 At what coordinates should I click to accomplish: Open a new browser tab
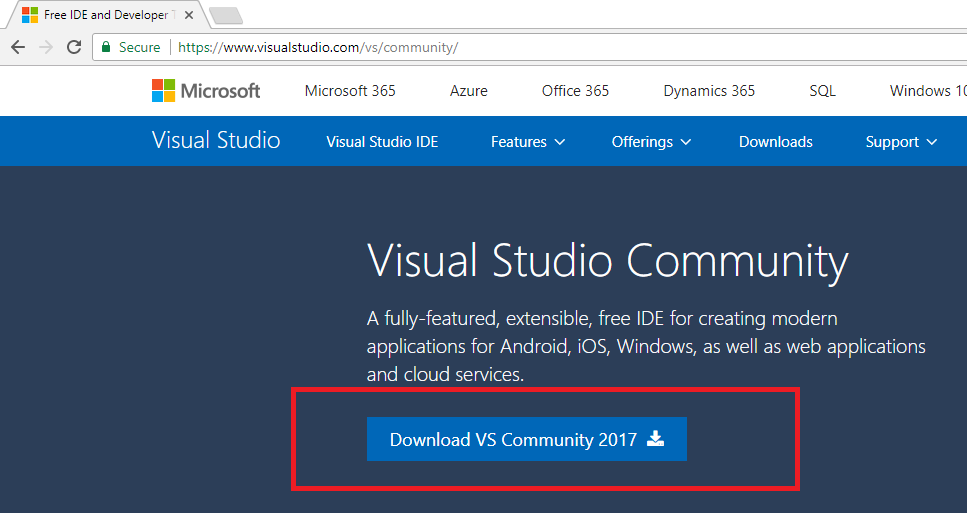pos(226,15)
